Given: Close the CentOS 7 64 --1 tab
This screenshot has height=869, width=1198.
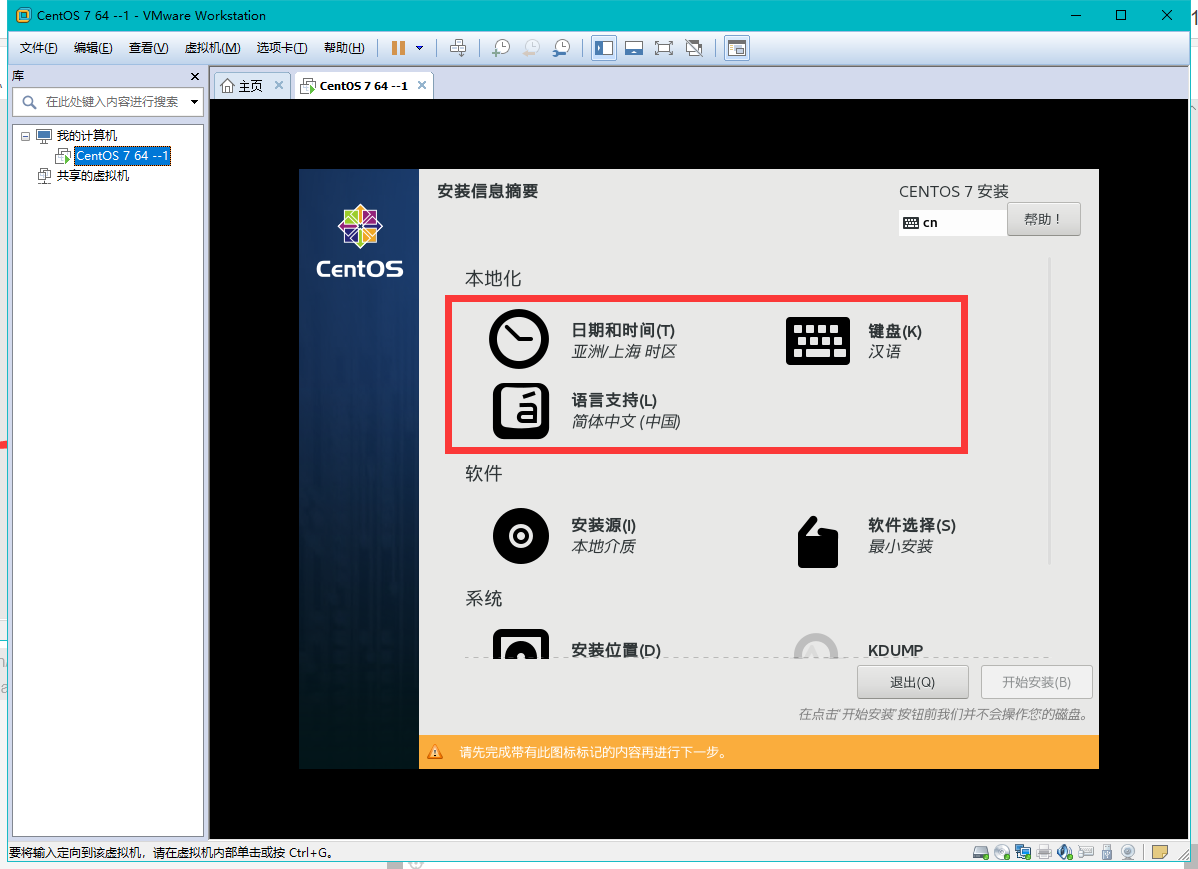Looking at the screenshot, I should [x=422, y=85].
